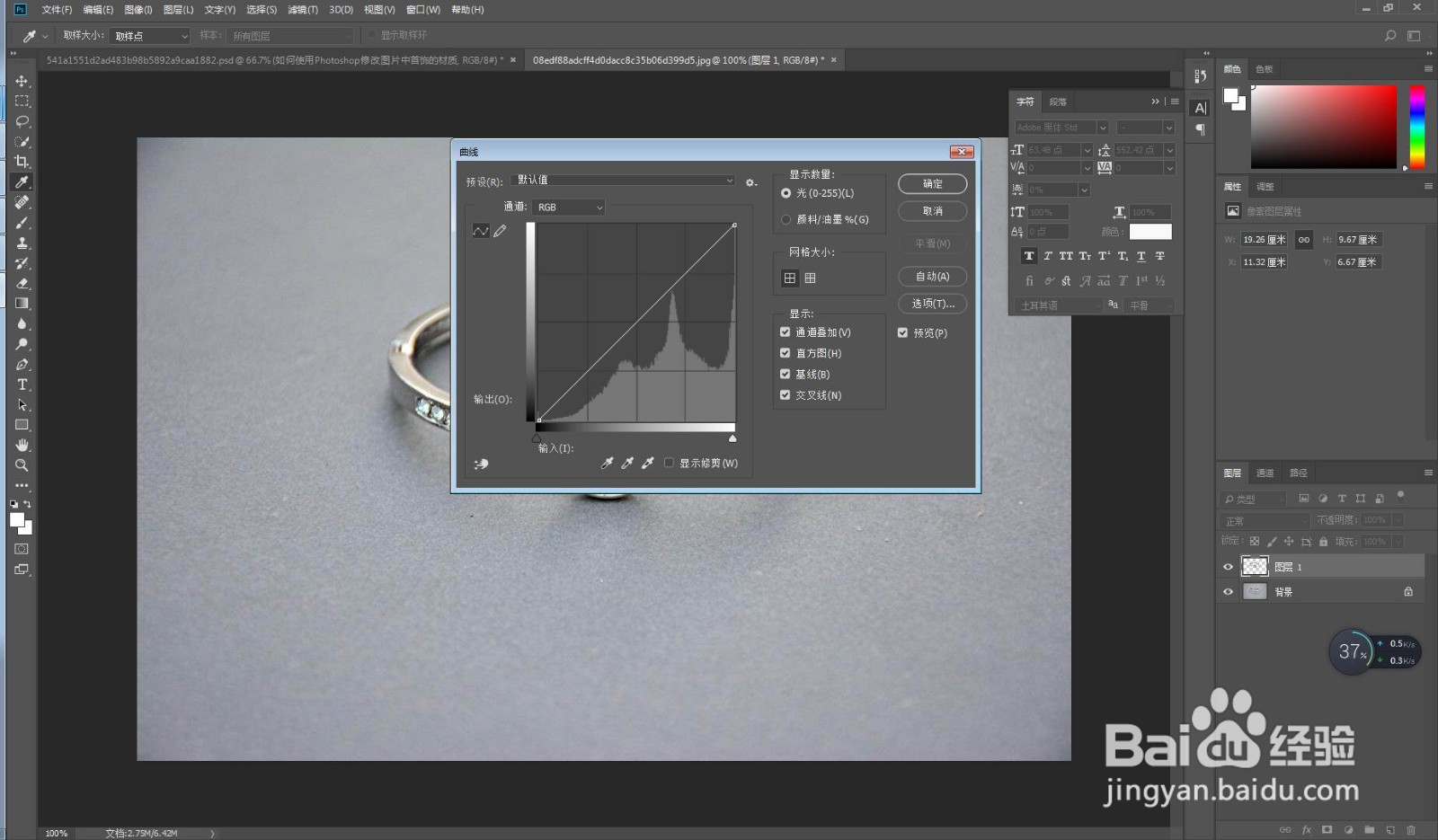Click the 自动(A) button in Curves
Screen dimensions: 1438x840
pos(932,276)
